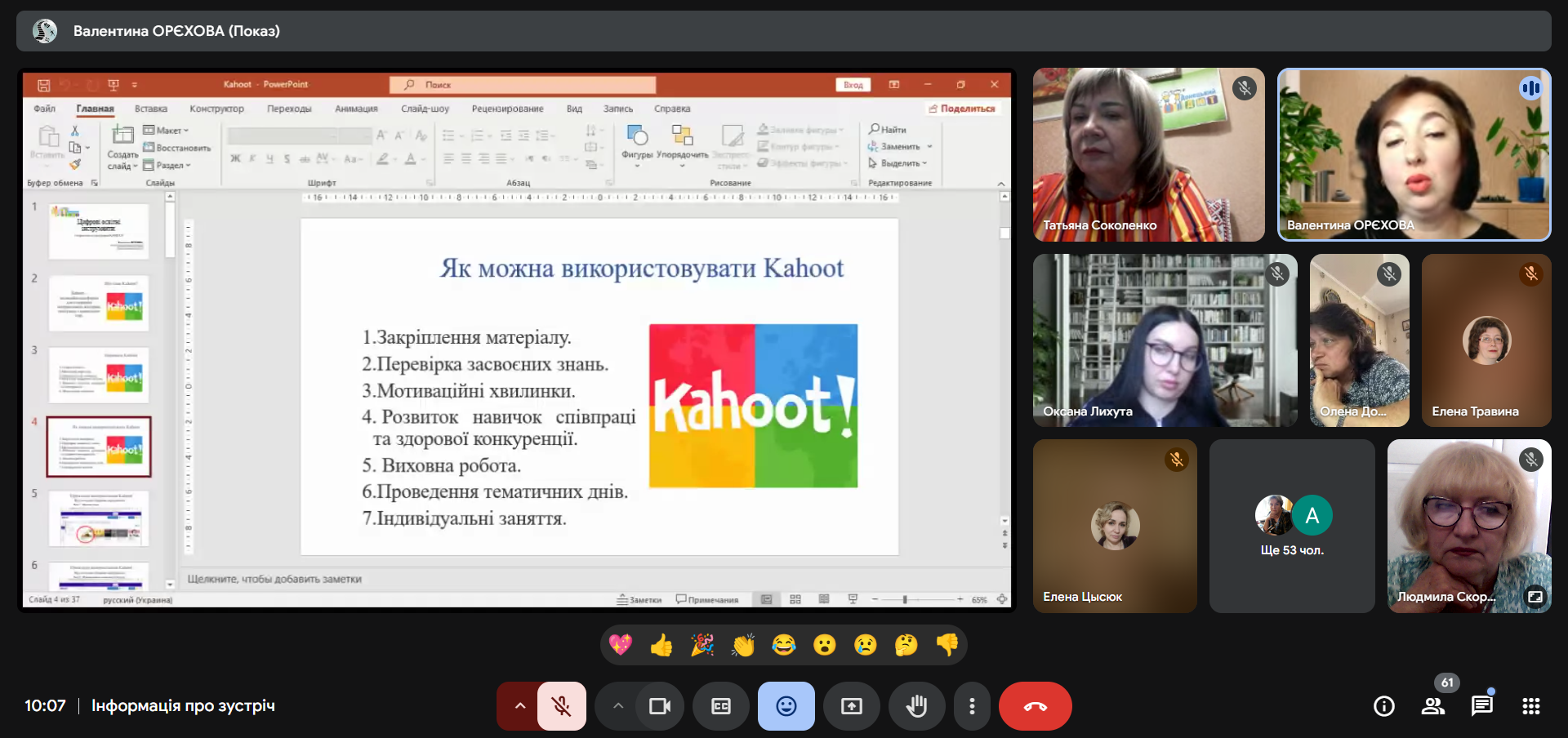Open ribbon display options icon

(x=894, y=85)
